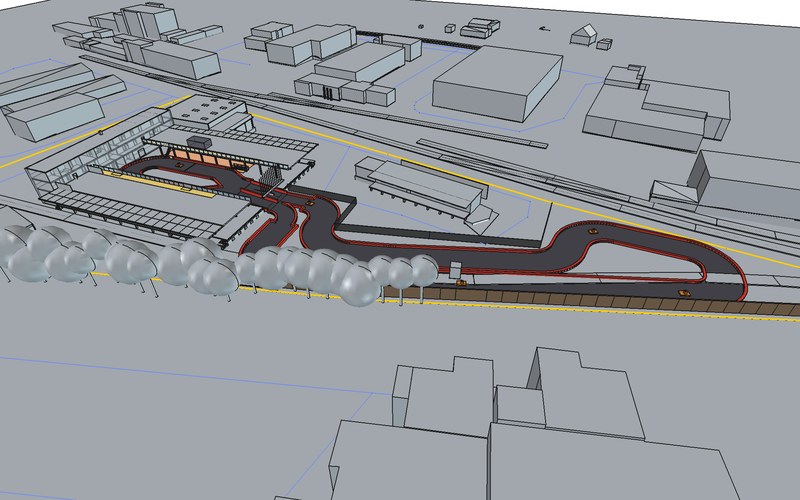Viewport: 800px width, 500px height.
Task: Click the small white kiosk beside the track
Action: (x=455, y=269)
